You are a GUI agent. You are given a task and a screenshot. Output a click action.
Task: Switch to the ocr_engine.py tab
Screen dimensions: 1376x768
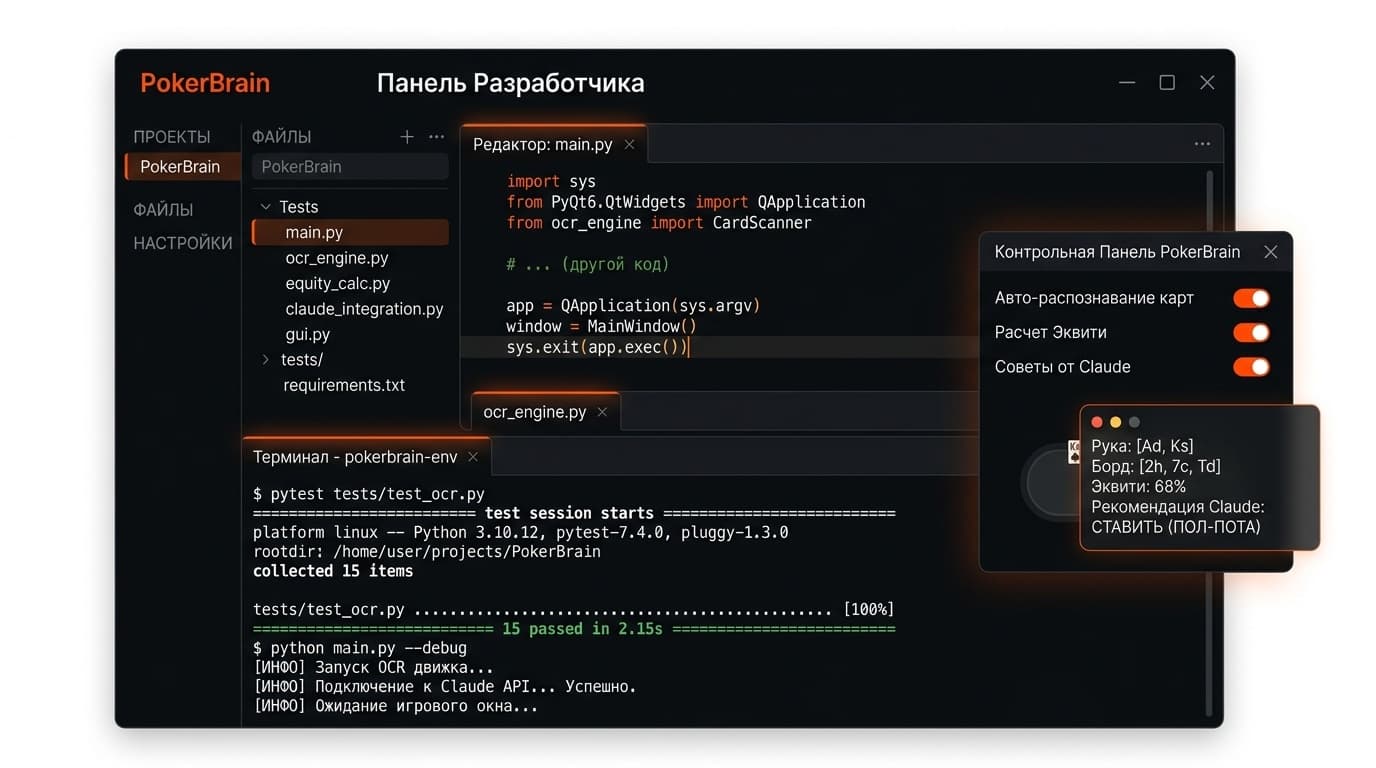coord(536,411)
